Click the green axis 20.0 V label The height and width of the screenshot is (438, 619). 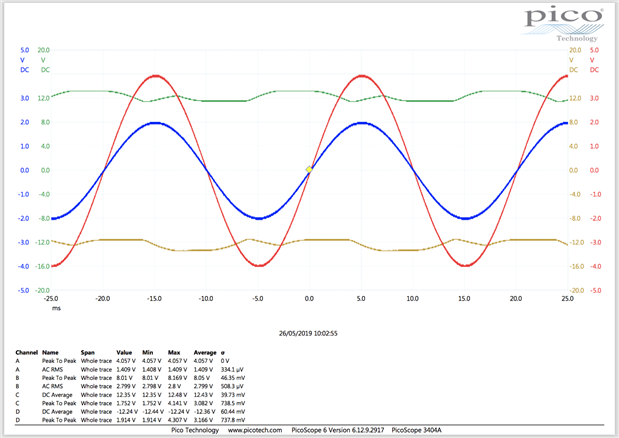(44, 49)
